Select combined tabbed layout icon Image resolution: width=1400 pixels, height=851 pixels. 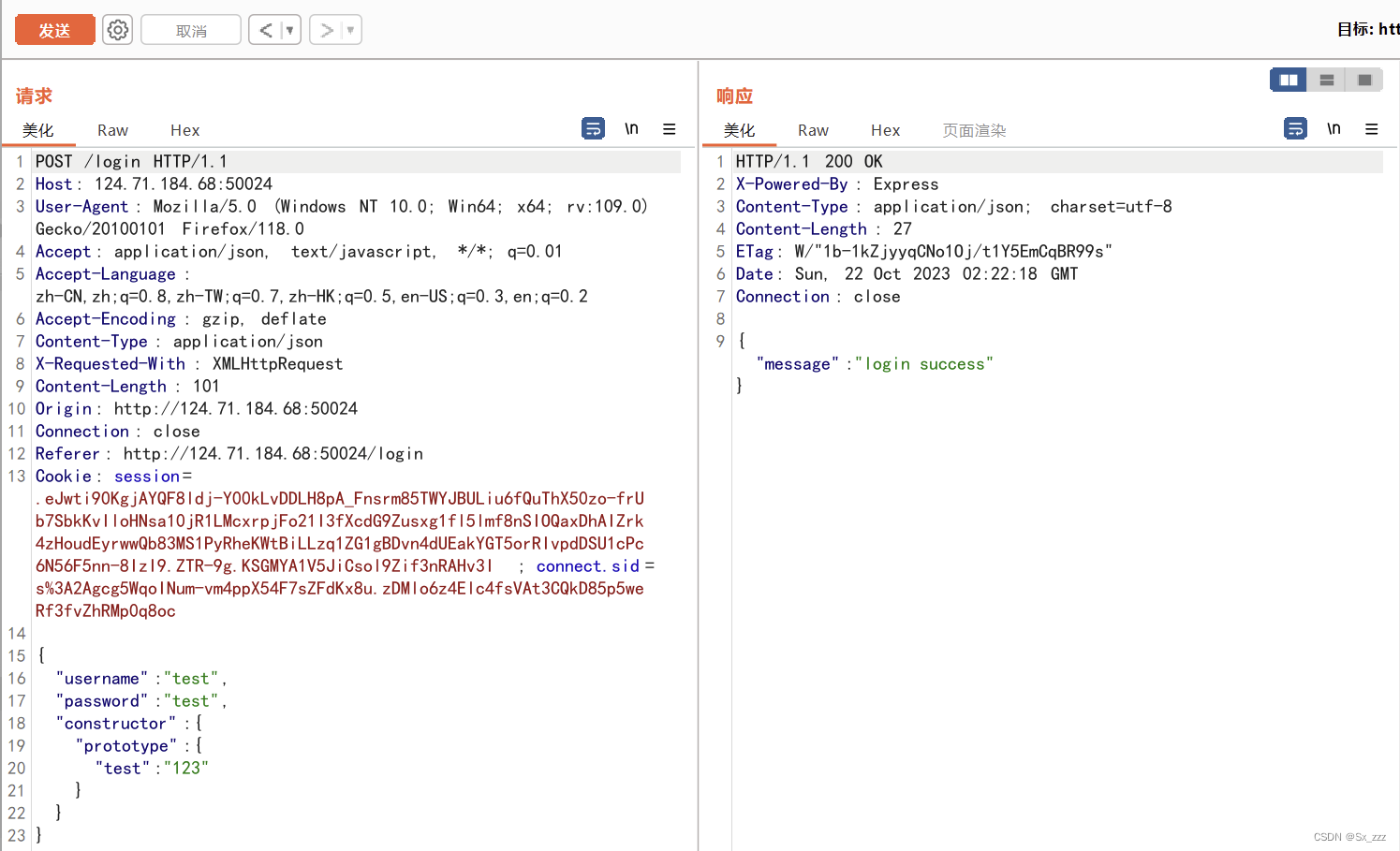tap(1365, 80)
